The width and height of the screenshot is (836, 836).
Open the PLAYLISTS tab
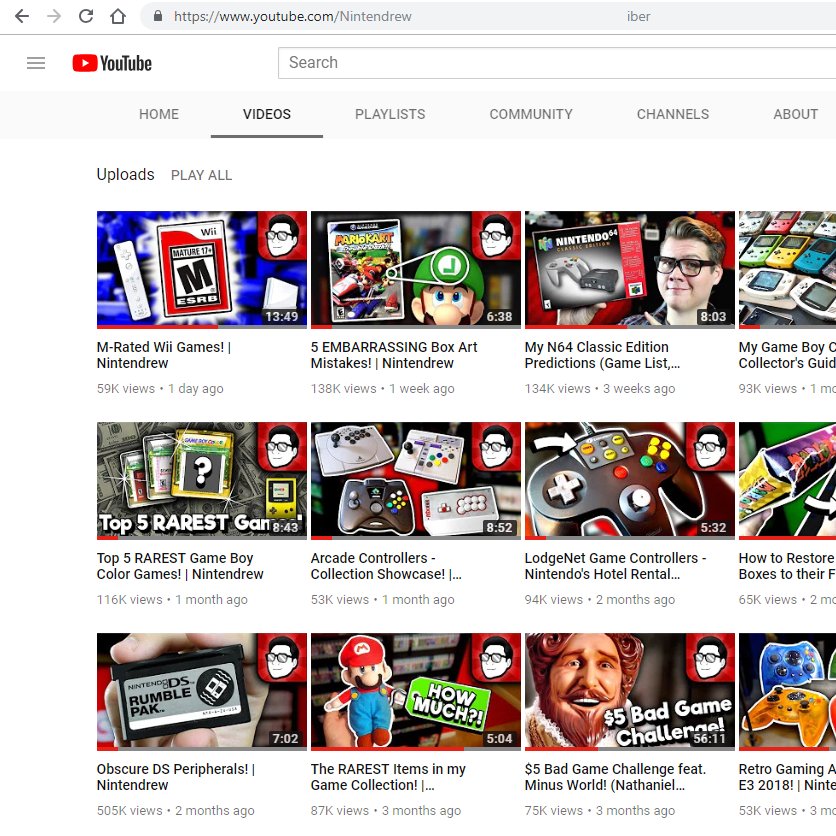(x=390, y=114)
